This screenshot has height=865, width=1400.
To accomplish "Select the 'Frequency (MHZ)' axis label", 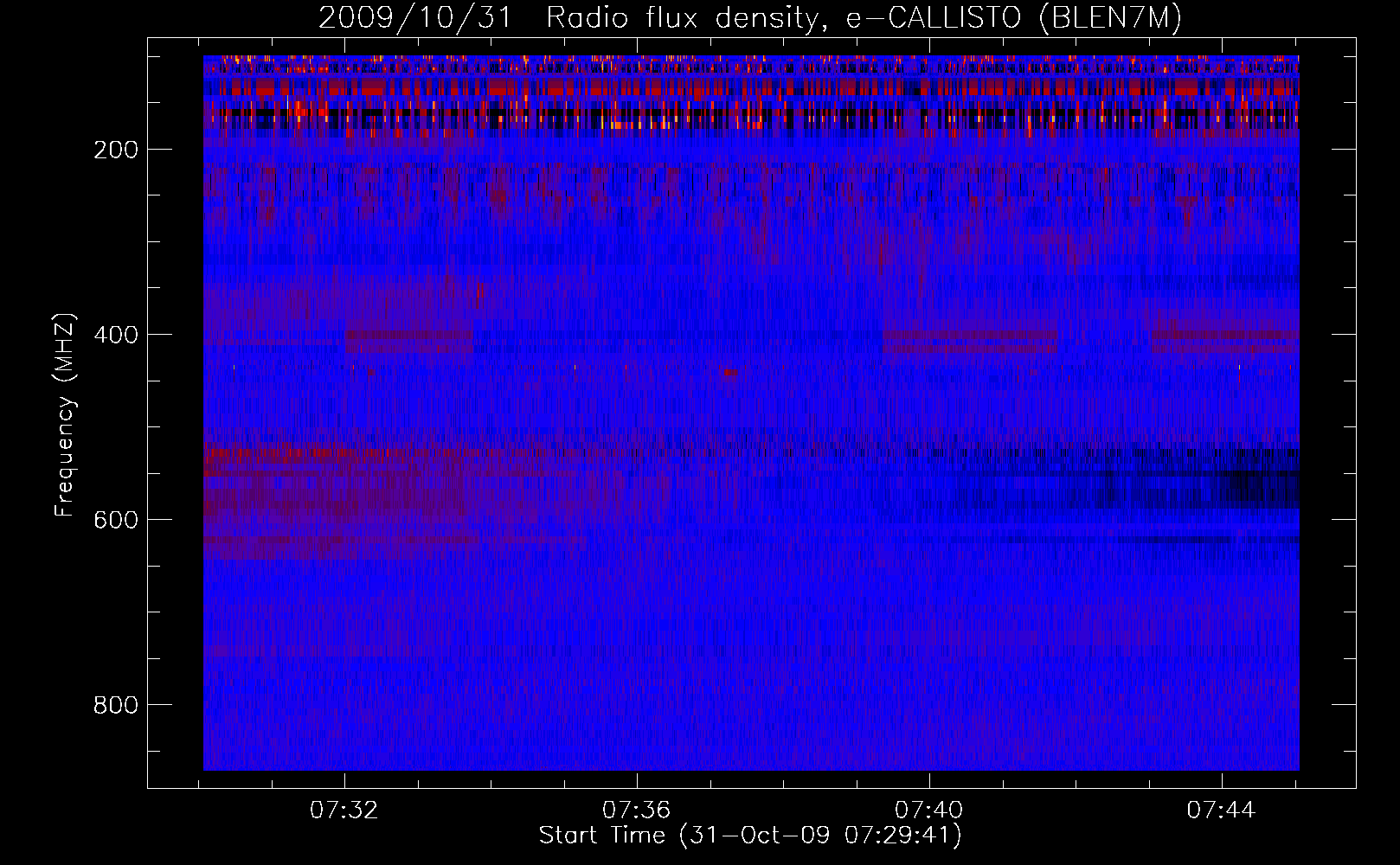I will (x=65, y=415).
